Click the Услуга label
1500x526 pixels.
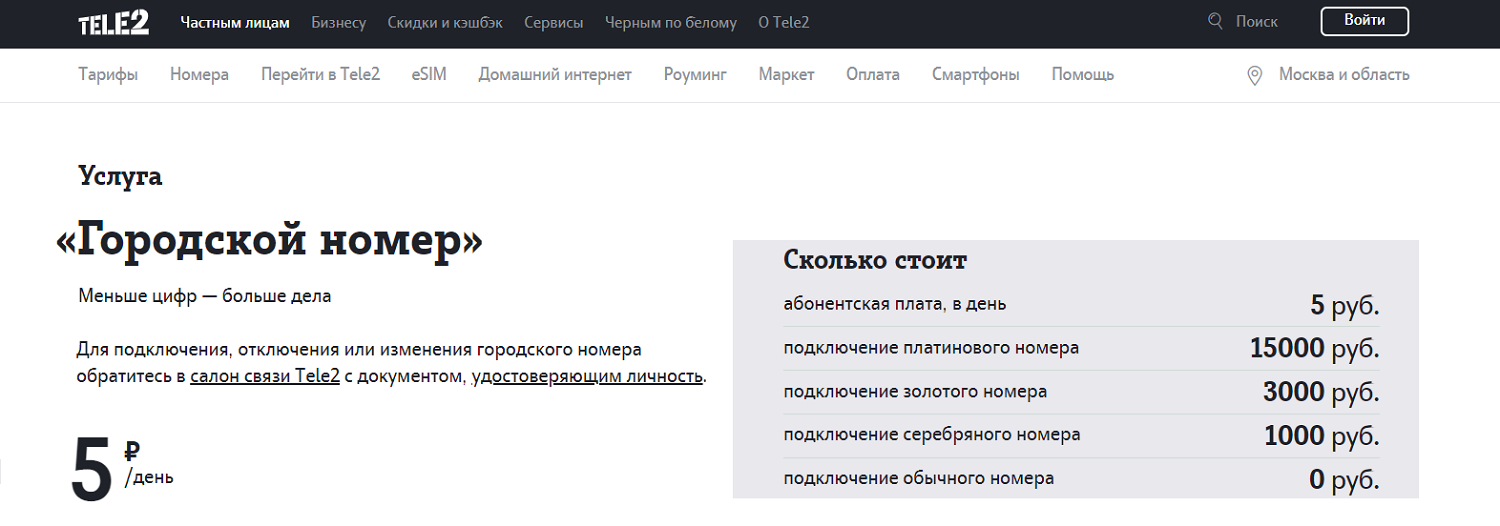tap(120, 177)
